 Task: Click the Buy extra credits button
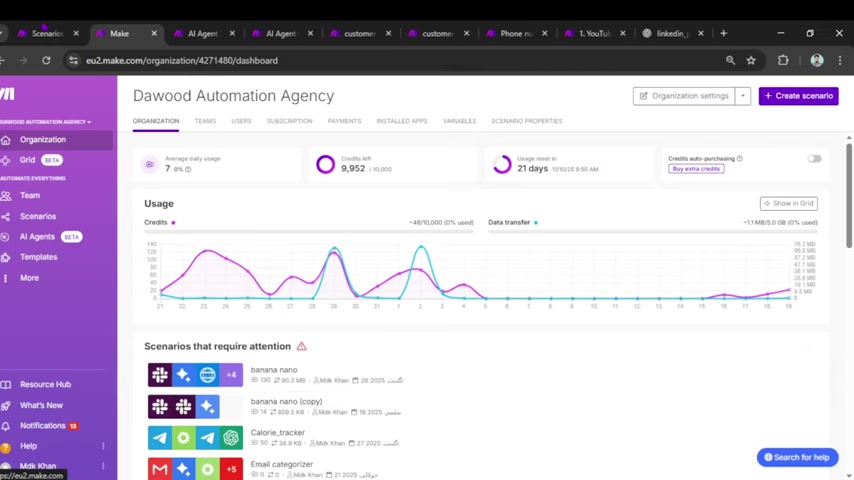tap(696, 169)
